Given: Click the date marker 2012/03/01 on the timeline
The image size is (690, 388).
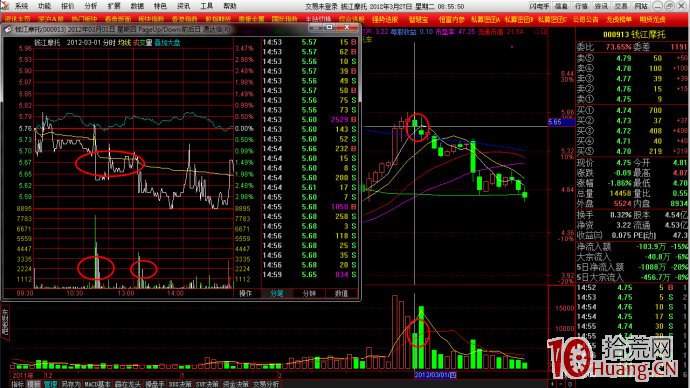Looking at the screenshot, I should [435, 375].
